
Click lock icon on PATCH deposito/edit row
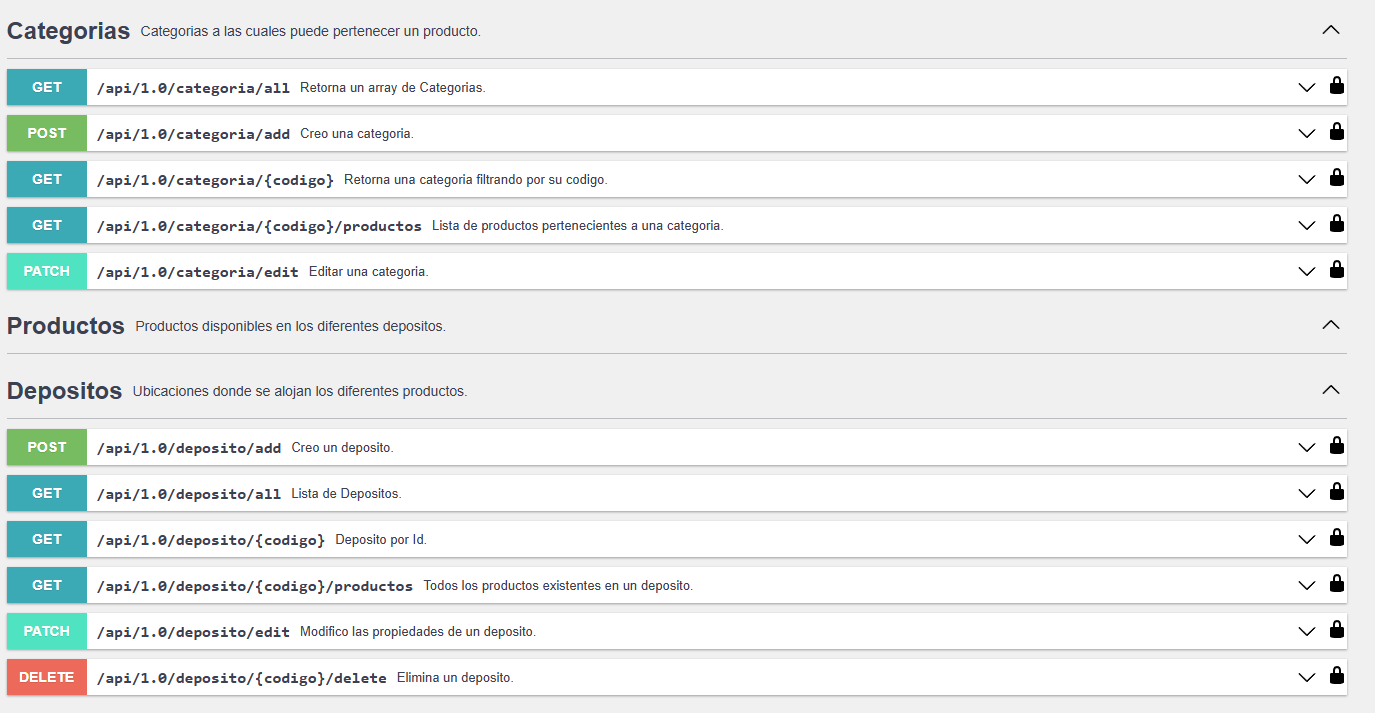(1336, 629)
